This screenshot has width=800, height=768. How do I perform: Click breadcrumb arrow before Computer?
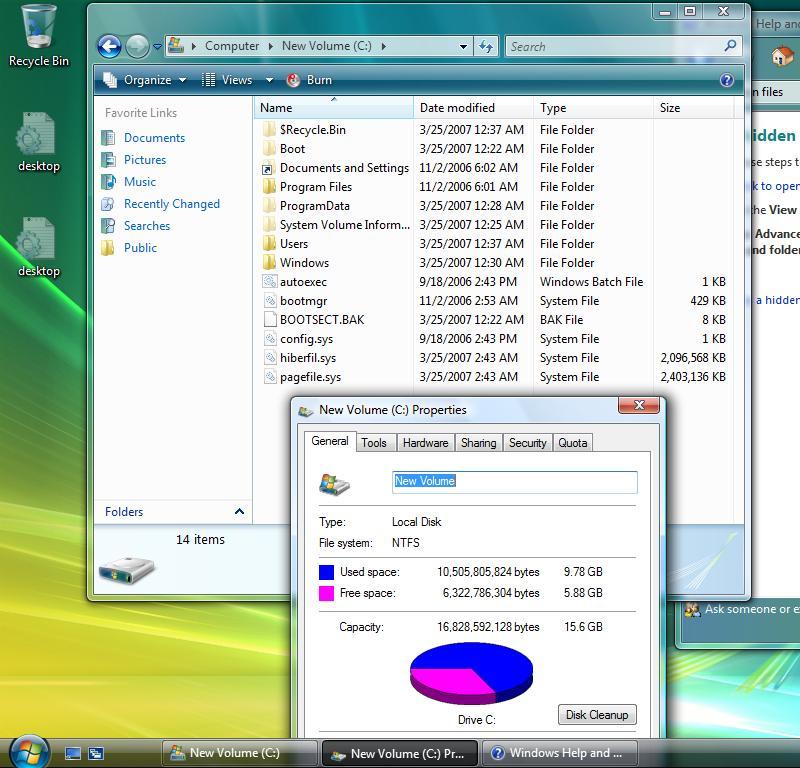(x=194, y=46)
